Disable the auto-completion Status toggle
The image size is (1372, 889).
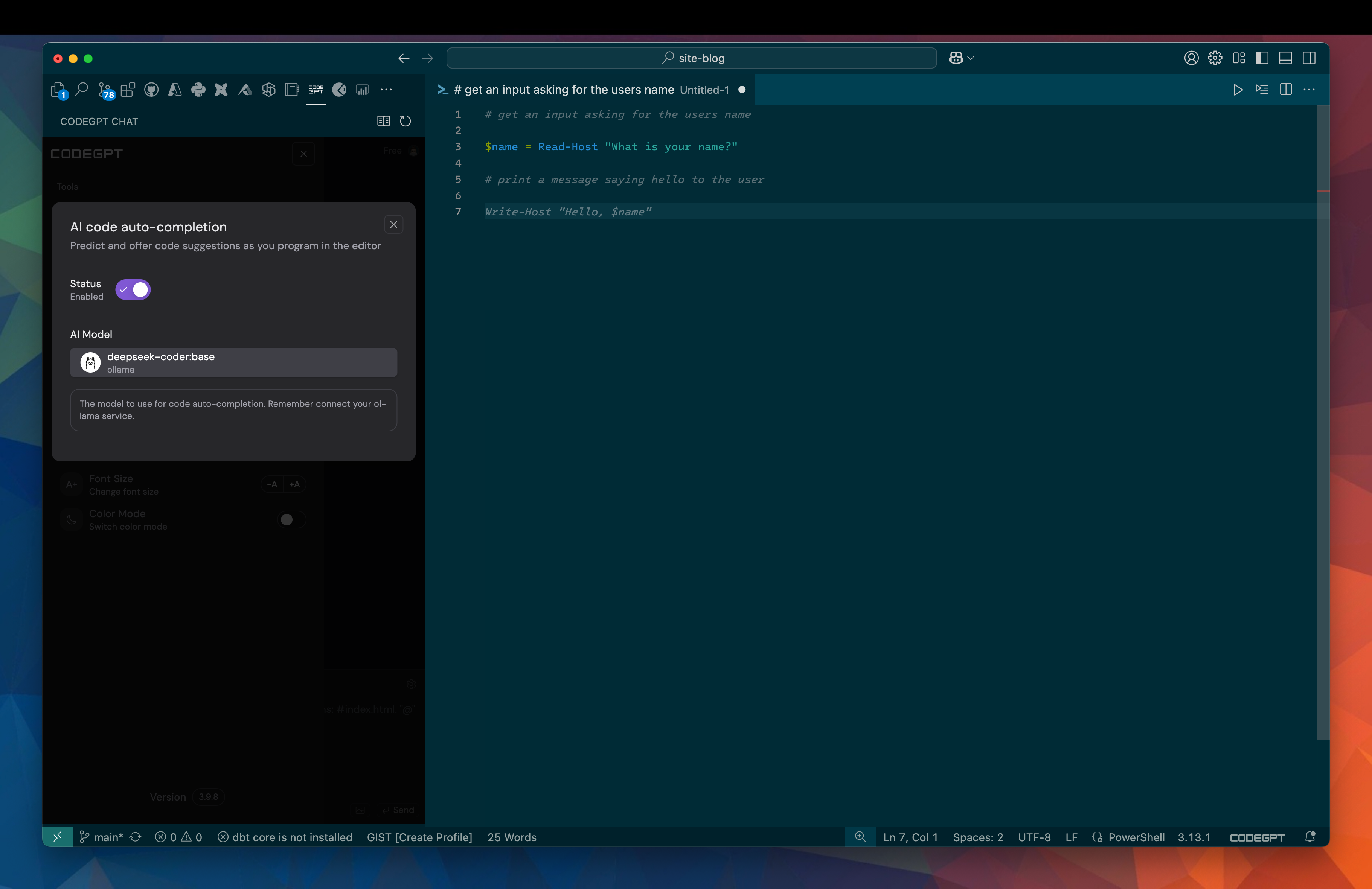coord(133,290)
